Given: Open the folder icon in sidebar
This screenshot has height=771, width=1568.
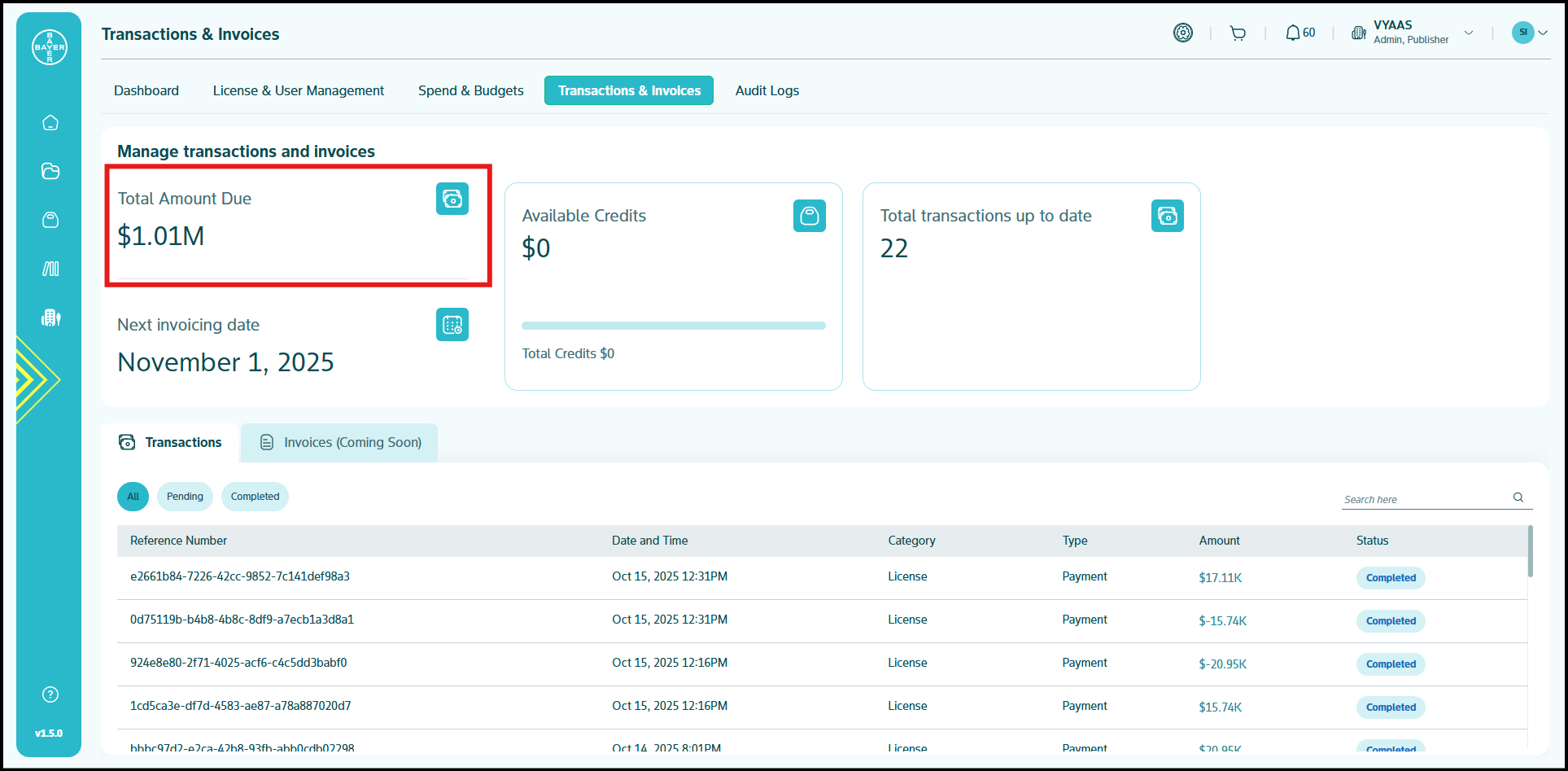Looking at the screenshot, I should (50, 171).
